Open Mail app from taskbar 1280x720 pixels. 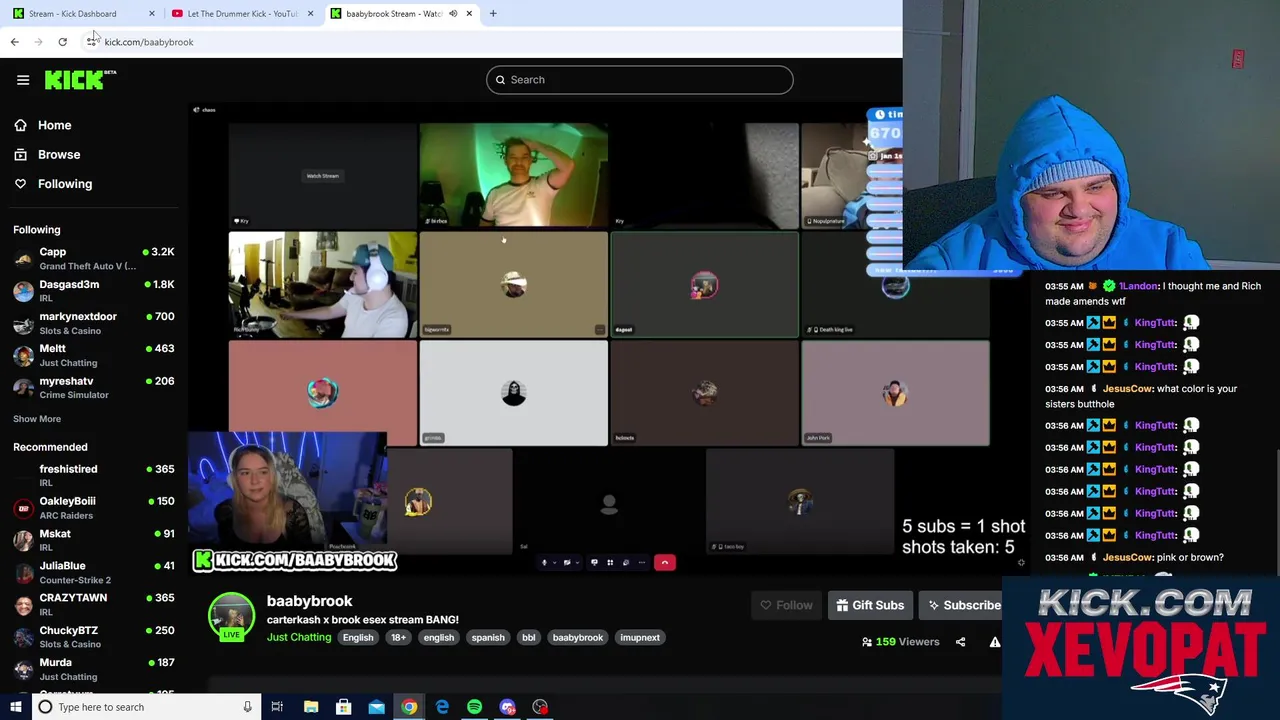pyautogui.click(x=376, y=707)
